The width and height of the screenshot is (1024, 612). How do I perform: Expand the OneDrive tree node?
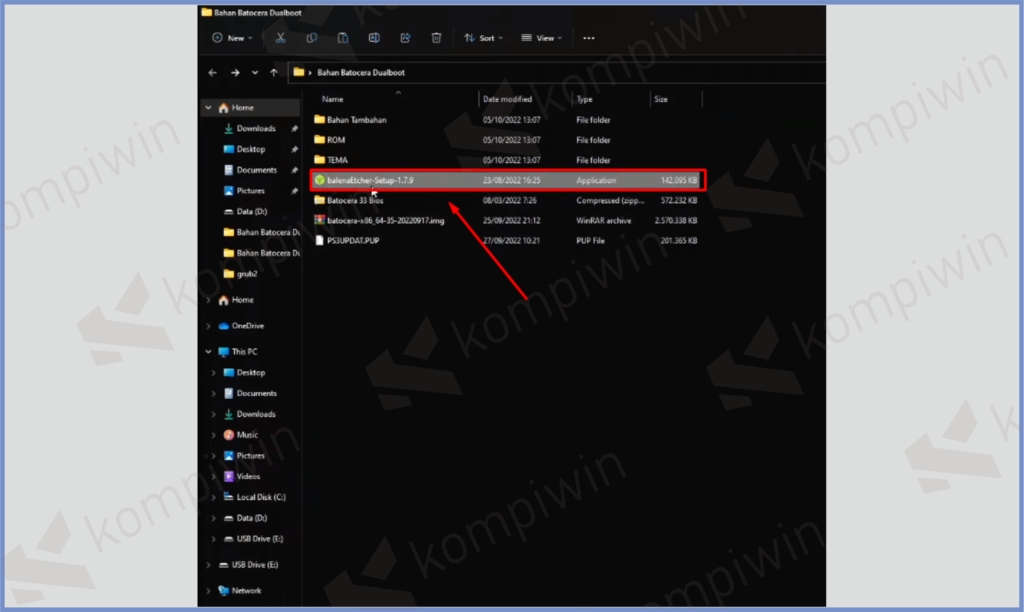208,326
